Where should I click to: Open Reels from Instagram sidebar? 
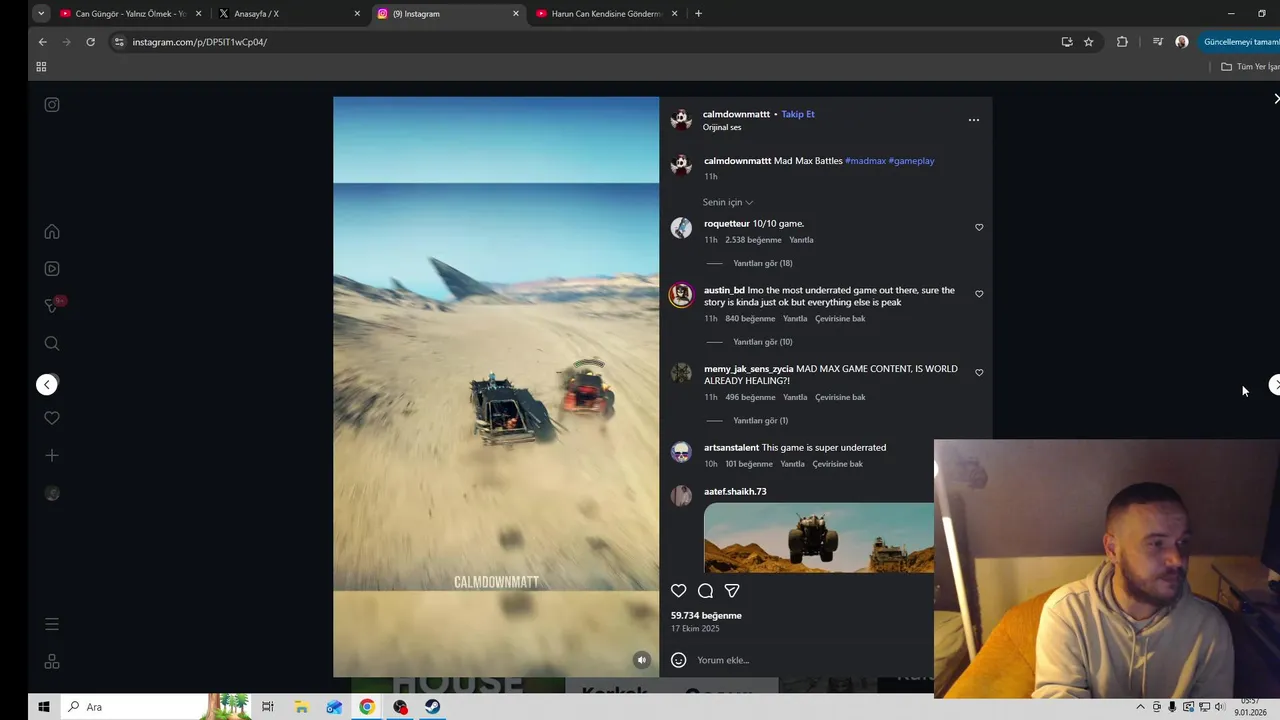pos(52,269)
